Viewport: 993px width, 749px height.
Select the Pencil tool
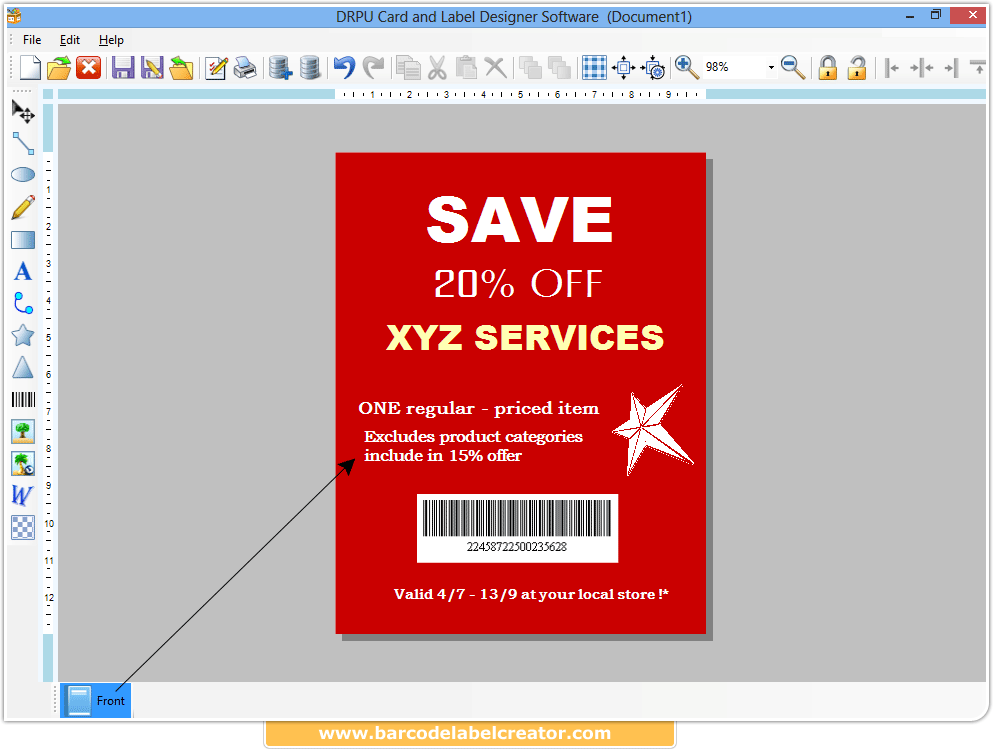click(x=22, y=206)
